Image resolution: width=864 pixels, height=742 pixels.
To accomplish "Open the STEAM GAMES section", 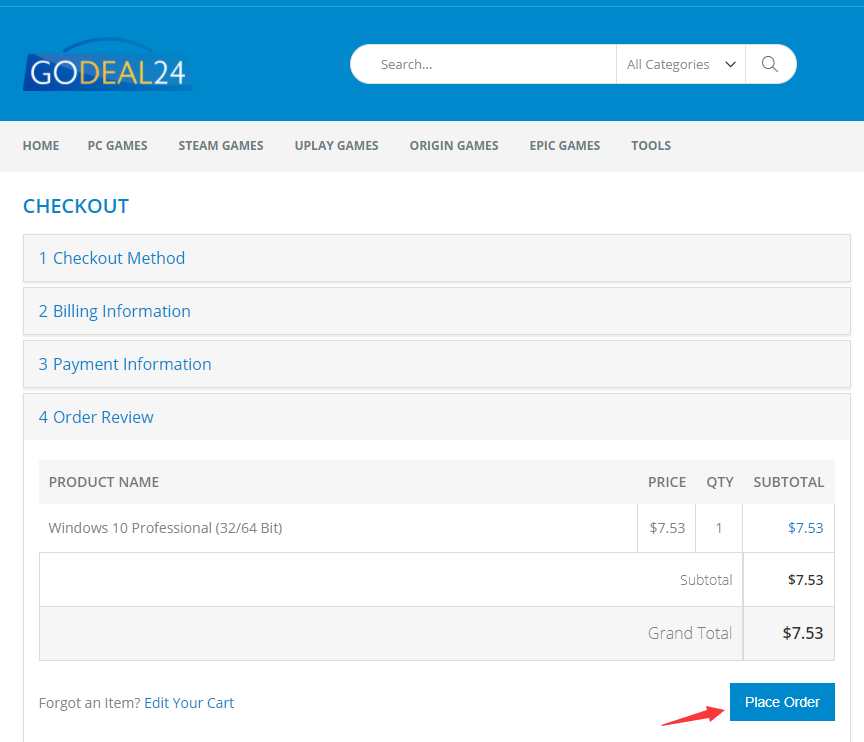I will point(221,145).
